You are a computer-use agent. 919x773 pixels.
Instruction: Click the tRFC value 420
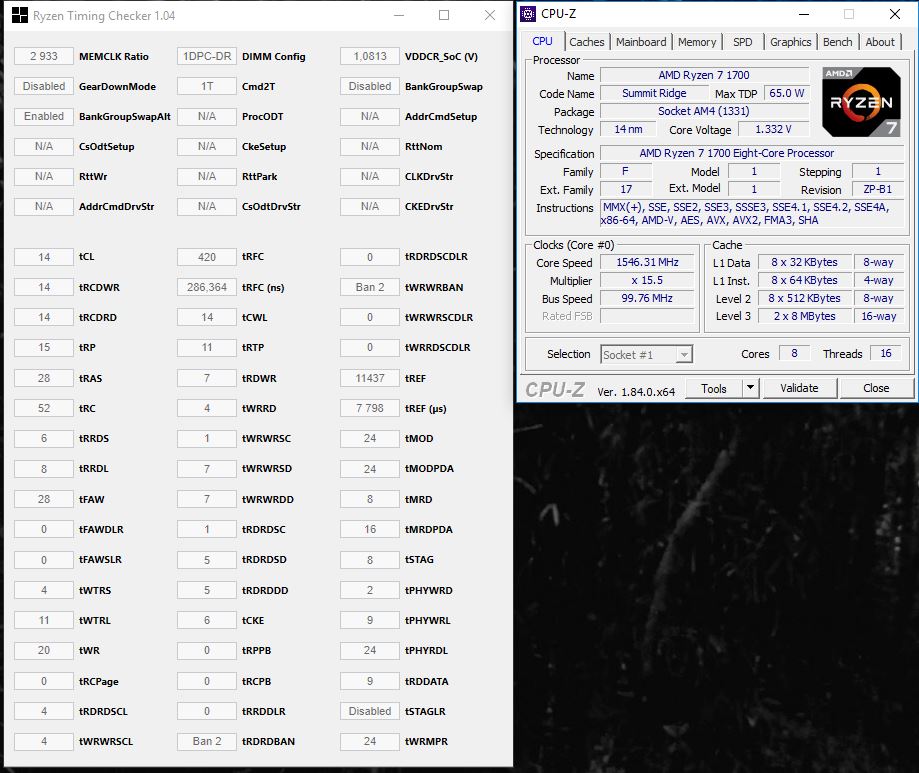coord(207,257)
